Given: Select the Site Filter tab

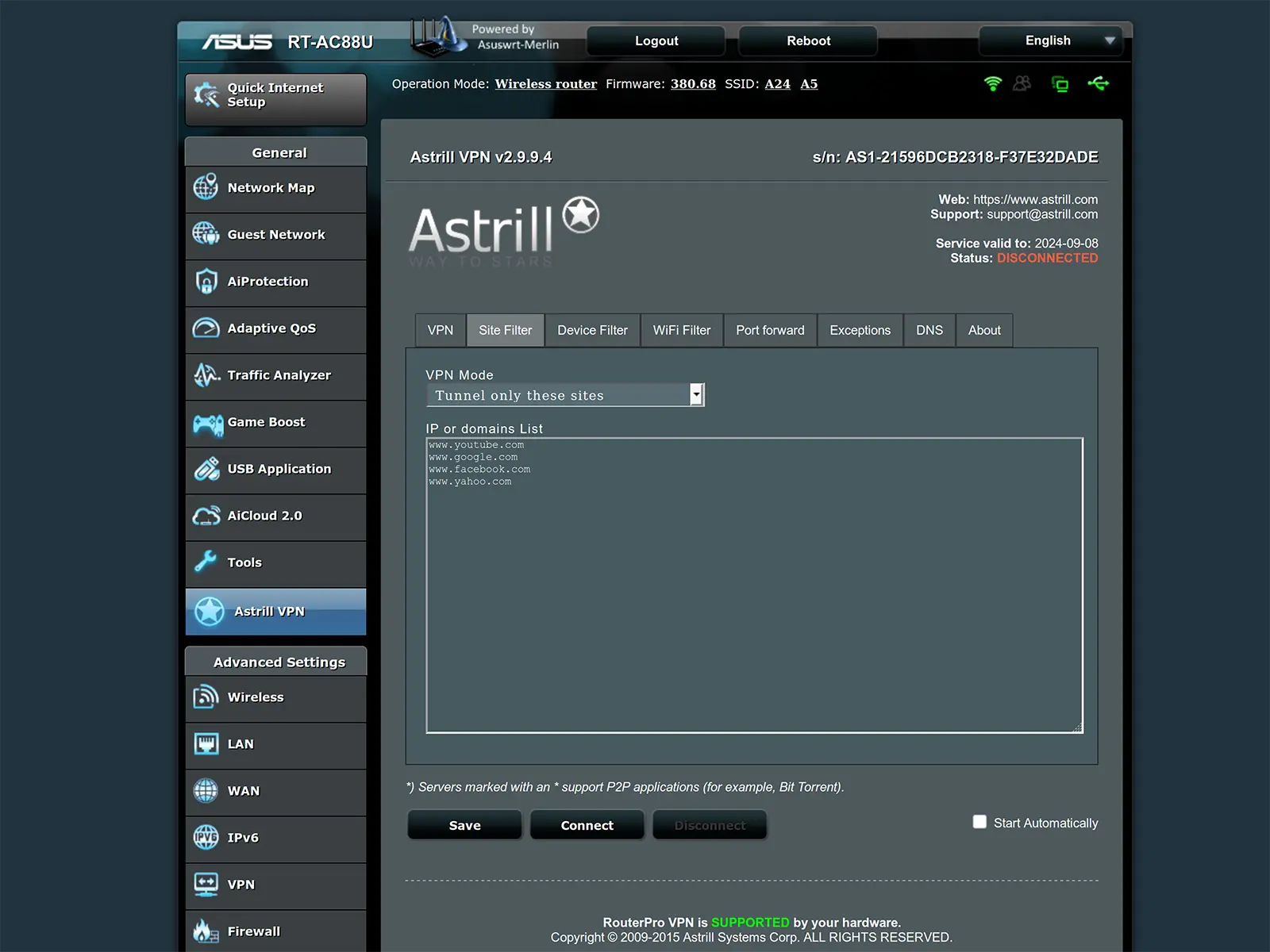Looking at the screenshot, I should coord(506,330).
